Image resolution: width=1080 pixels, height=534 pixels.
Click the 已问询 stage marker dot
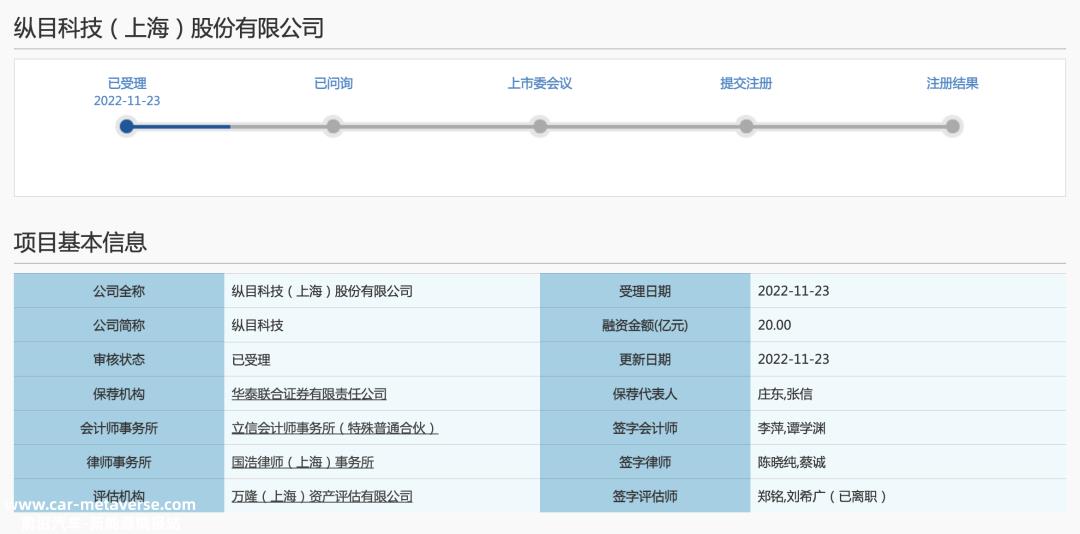pyautogui.click(x=333, y=126)
